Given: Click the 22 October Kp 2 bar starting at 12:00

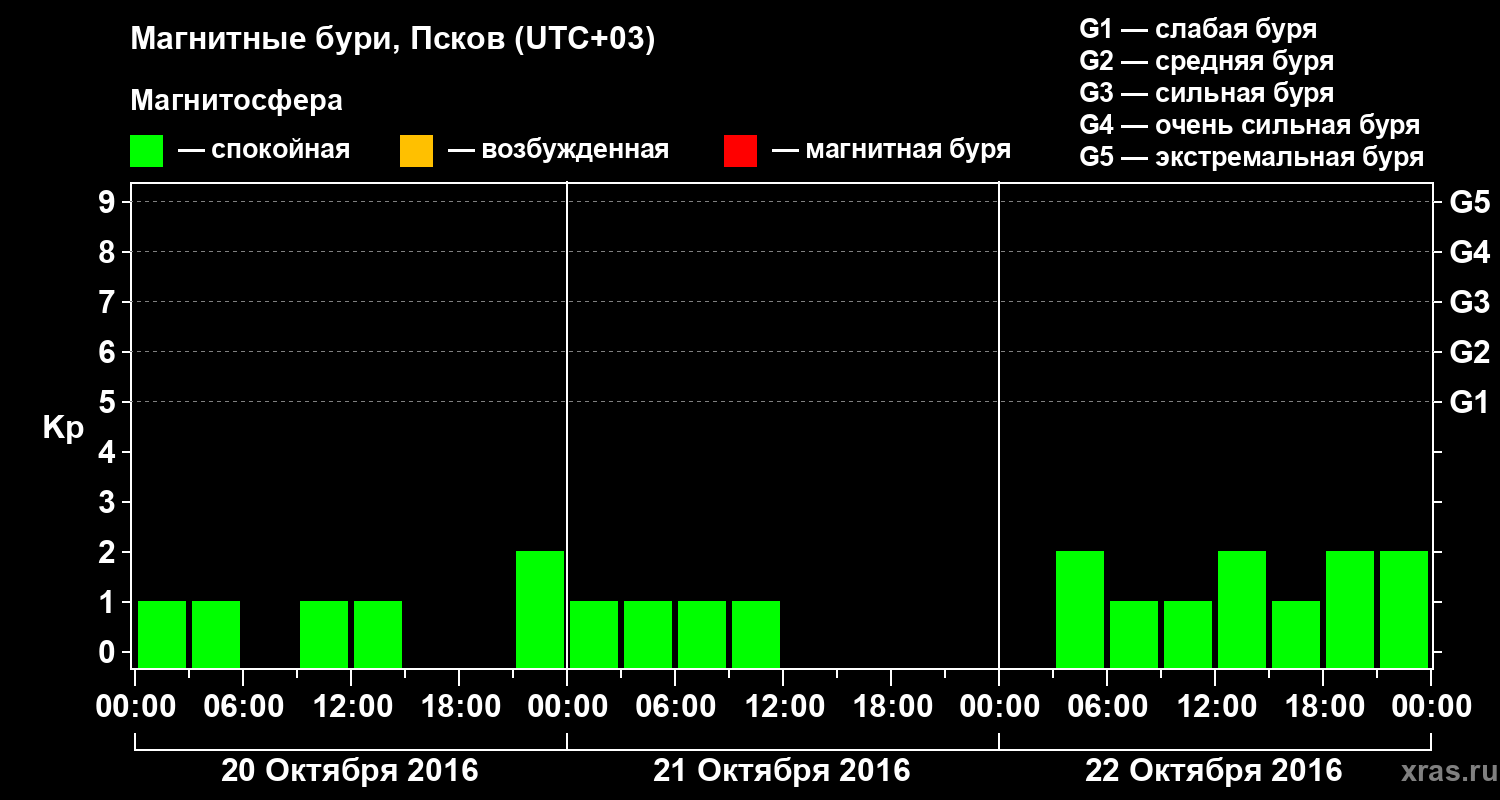Looking at the screenshot, I should [x=1242, y=609].
